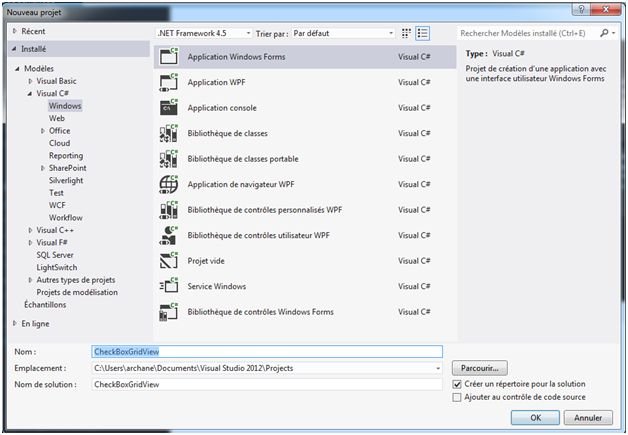Collapse the Modèles tree node
This screenshot has width=628, height=435.
(17, 68)
